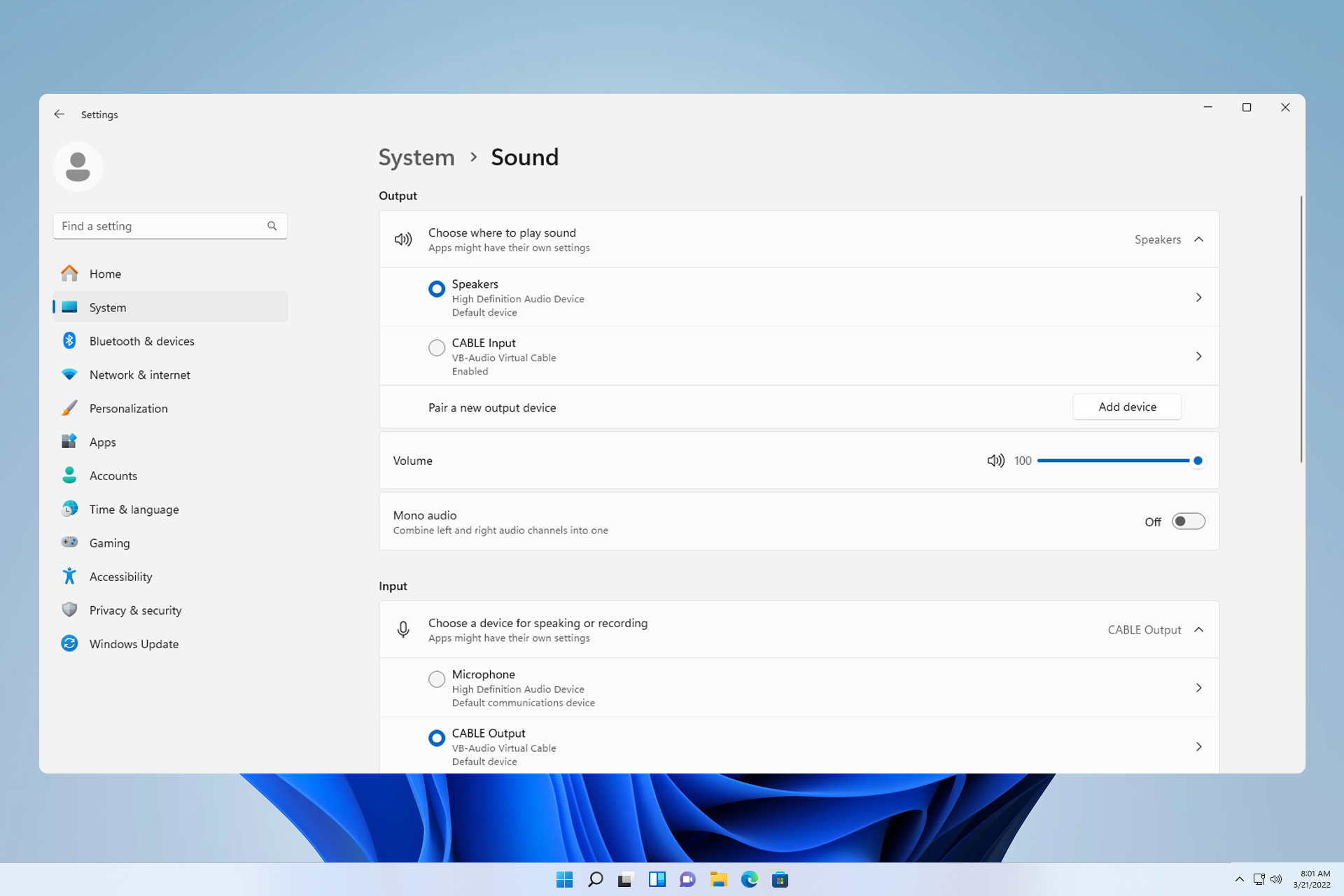Click the Privacy & security icon
Image resolution: width=1344 pixels, height=896 pixels.
(70, 610)
